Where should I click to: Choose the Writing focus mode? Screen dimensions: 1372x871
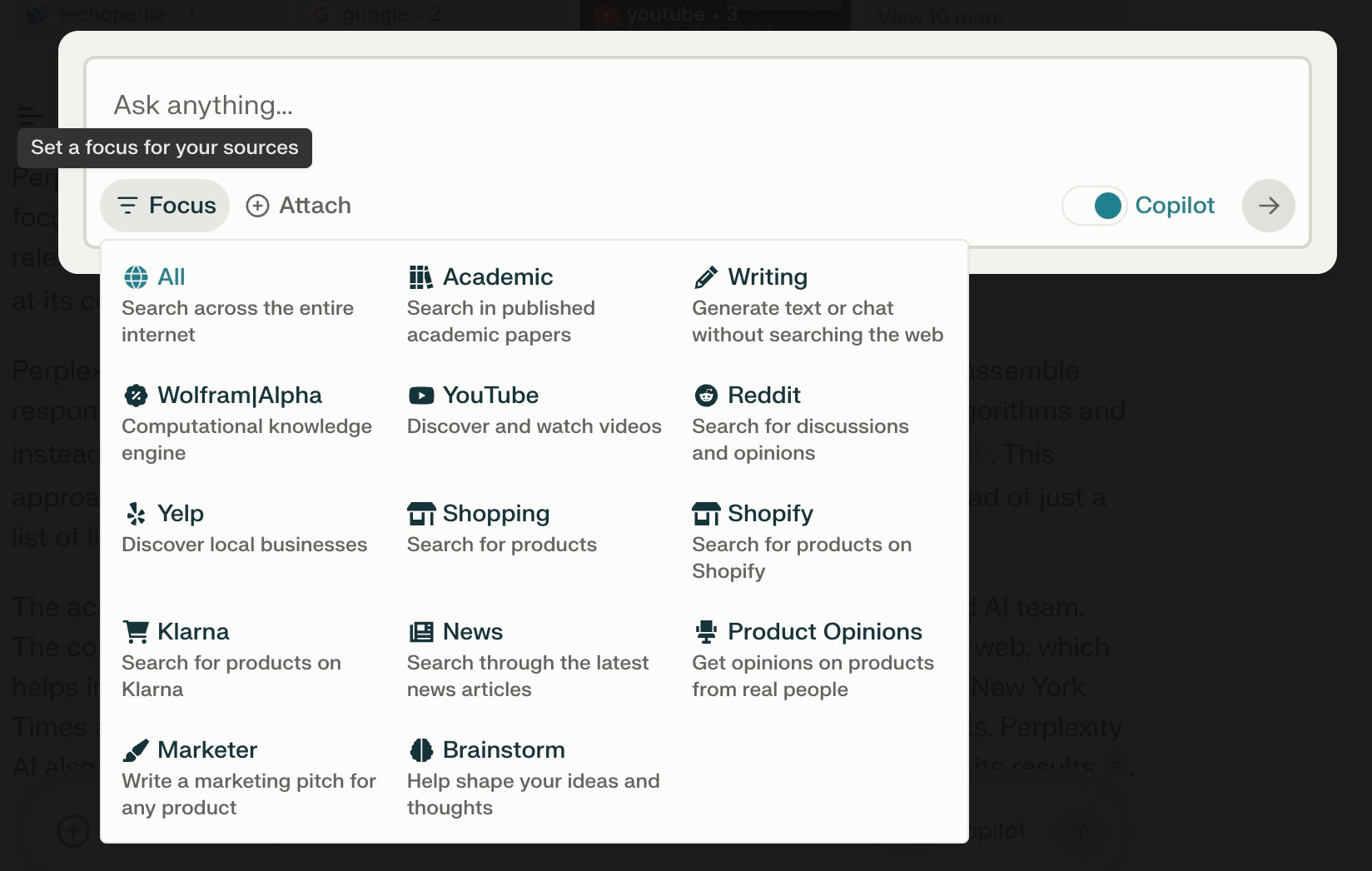click(x=820, y=305)
